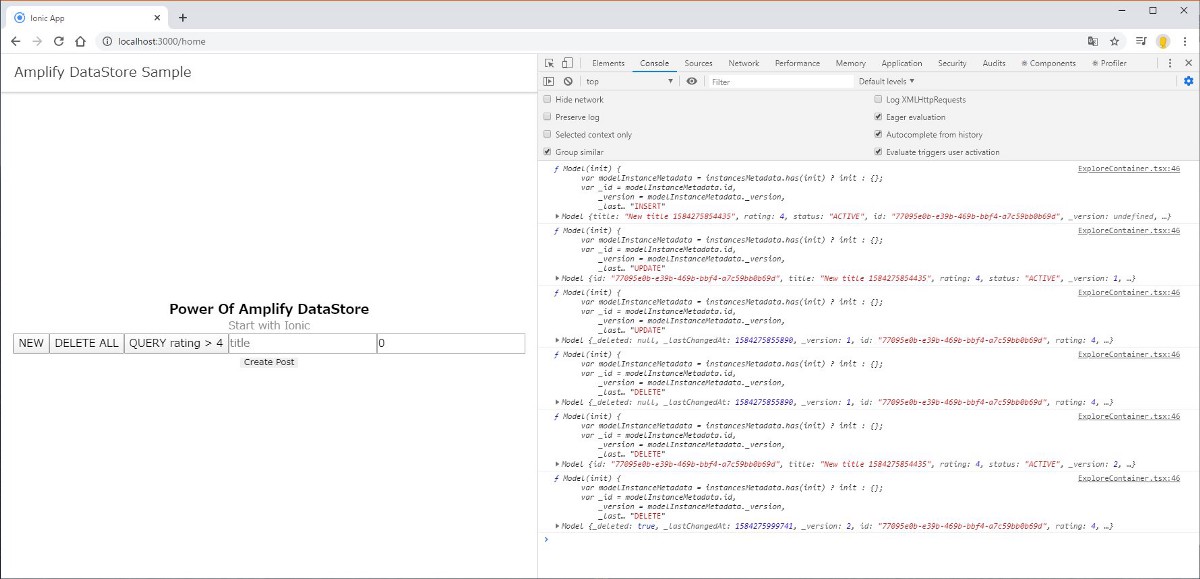Click the Create Post button
The image size is (1200, 579).
pyautogui.click(x=269, y=362)
